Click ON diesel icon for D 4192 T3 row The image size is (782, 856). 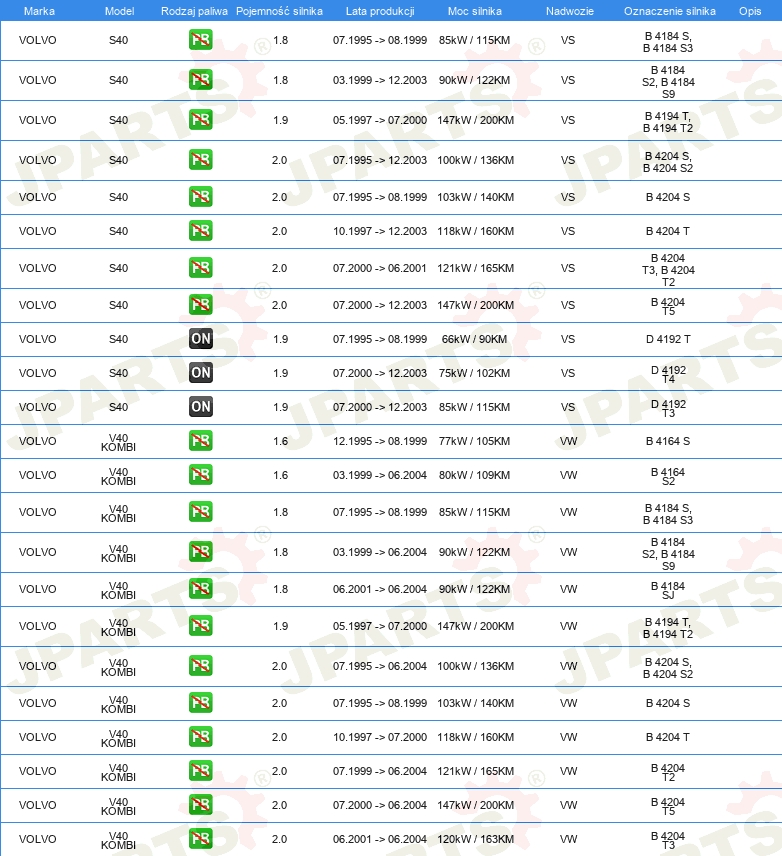tap(200, 407)
